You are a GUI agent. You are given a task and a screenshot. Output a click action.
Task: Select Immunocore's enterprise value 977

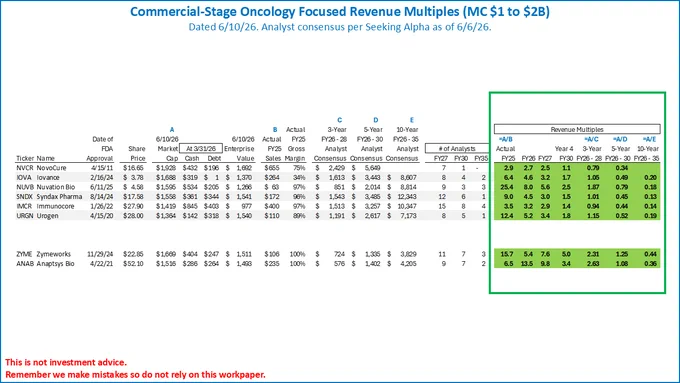coord(247,206)
